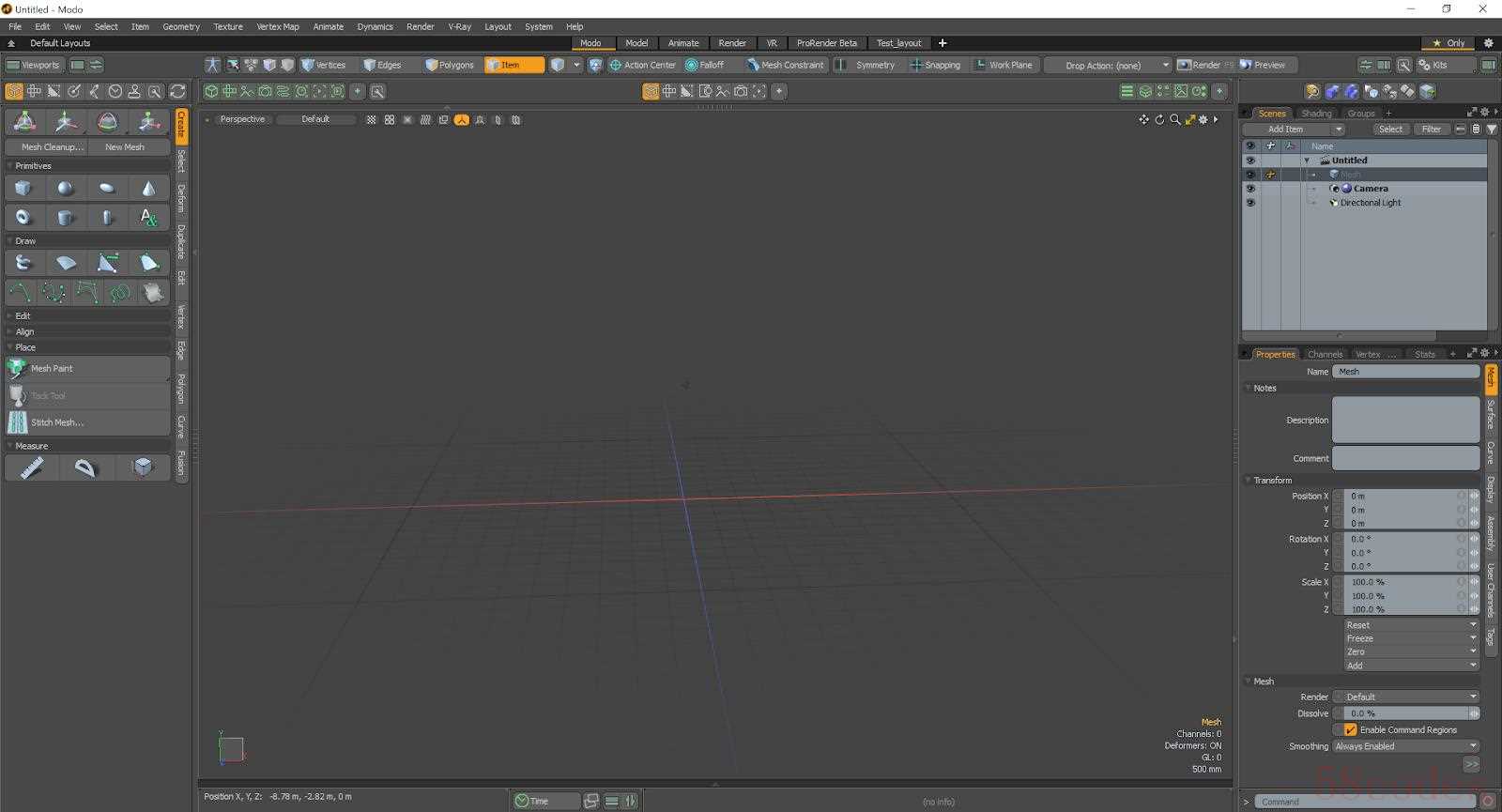This screenshot has height=812, width=1502.
Task: Click the New Mesh button
Action: pyautogui.click(x=125, y=147)
